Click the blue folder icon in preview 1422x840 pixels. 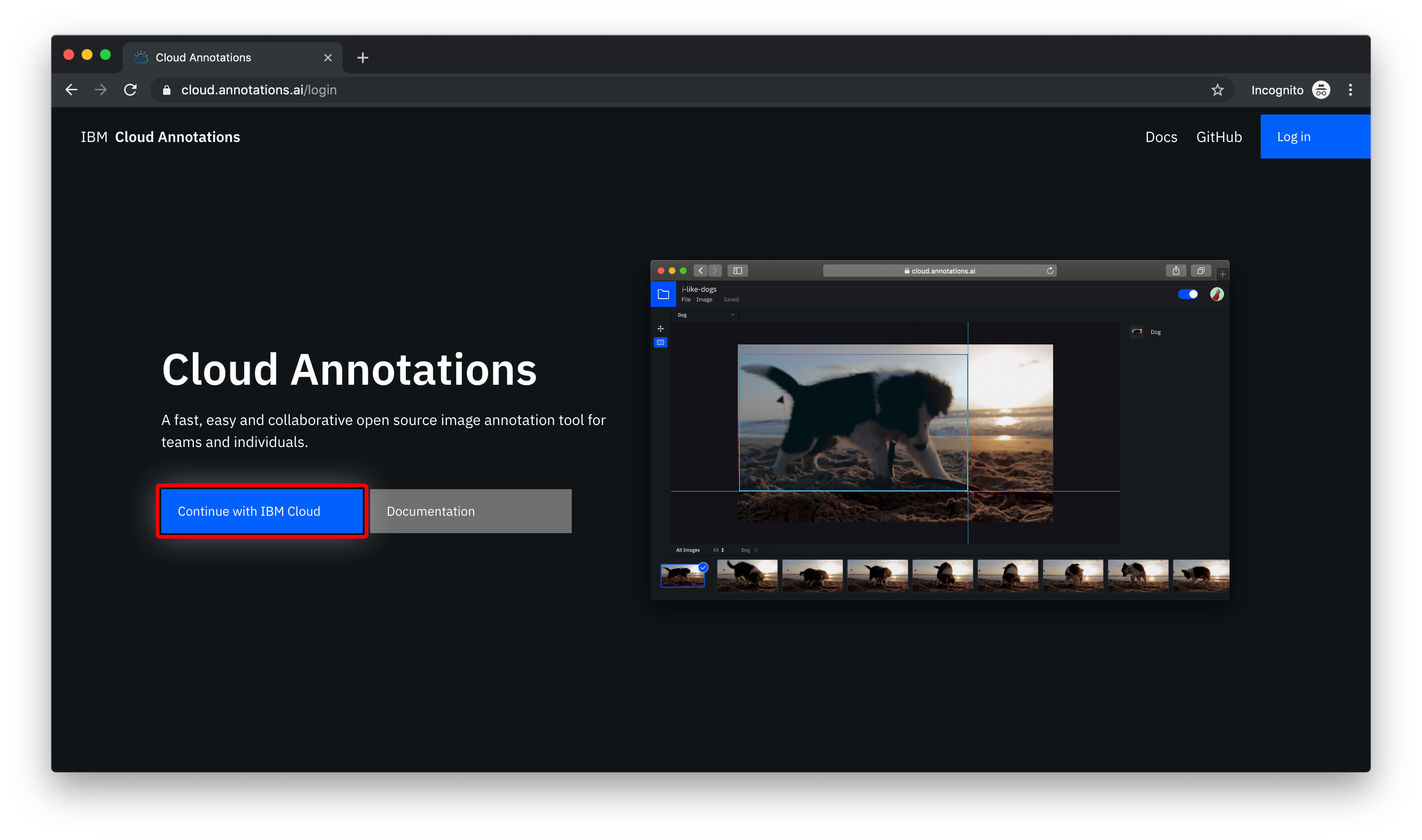[x=663, y=295]
